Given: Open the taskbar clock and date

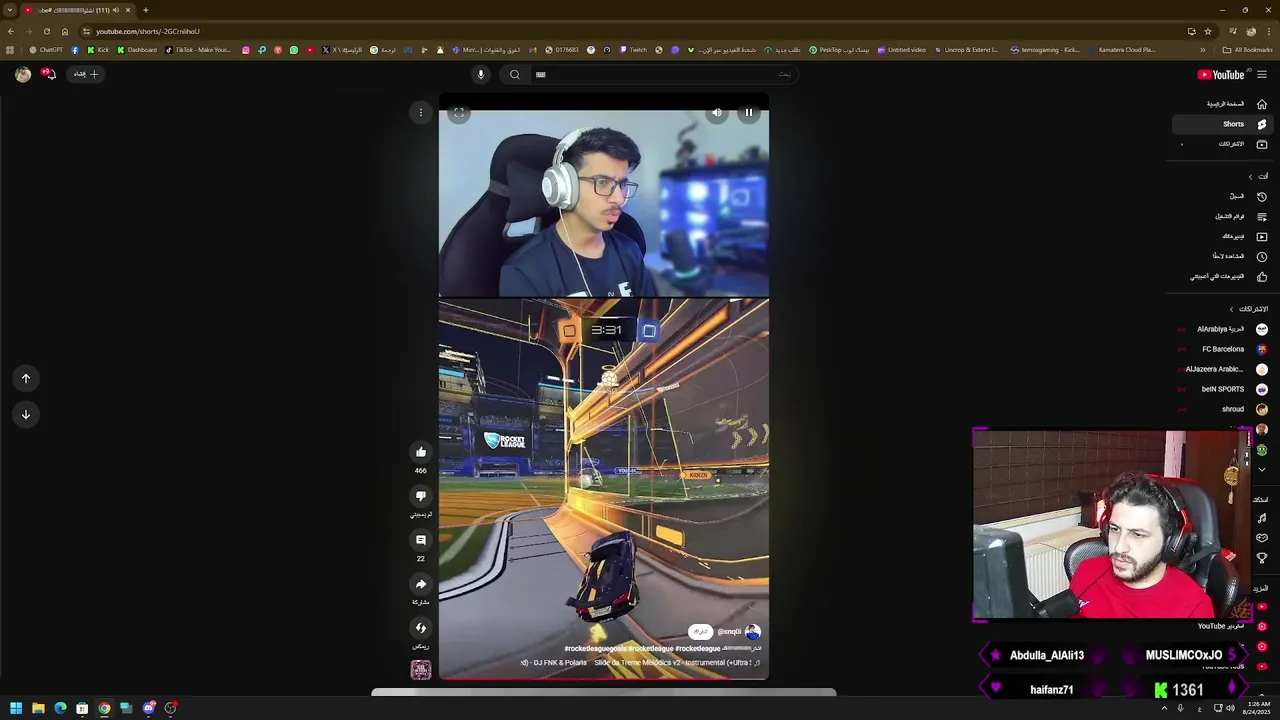Looking at the screenshot, I should [1255, 708].
